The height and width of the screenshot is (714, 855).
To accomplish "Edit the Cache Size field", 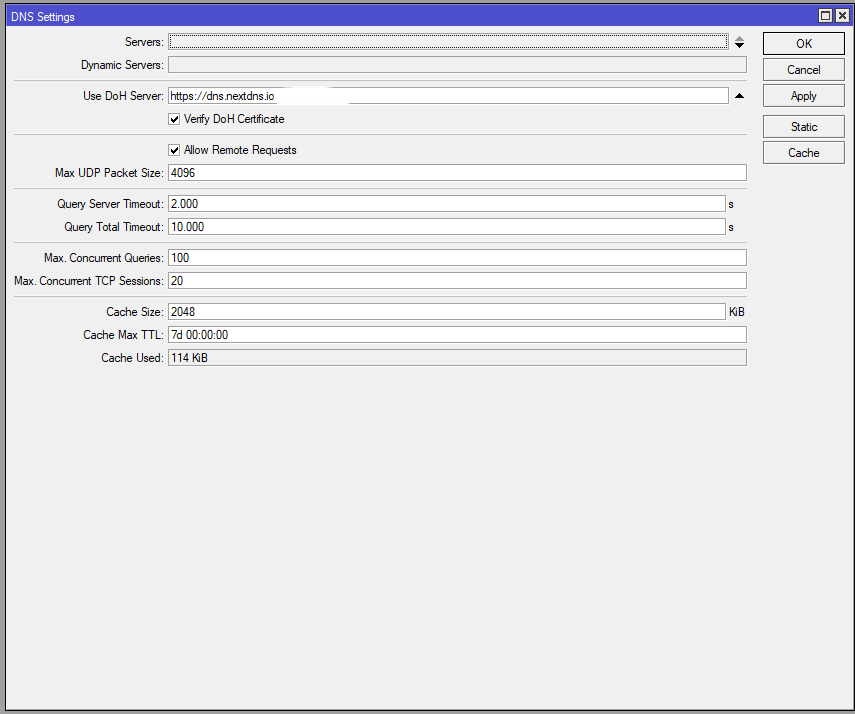I will (447, 312).
